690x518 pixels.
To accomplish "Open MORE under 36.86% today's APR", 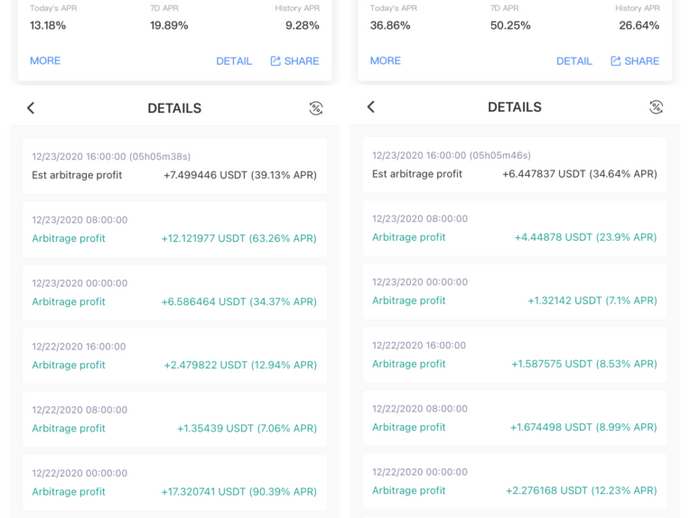I will click(x=385, y=61).
